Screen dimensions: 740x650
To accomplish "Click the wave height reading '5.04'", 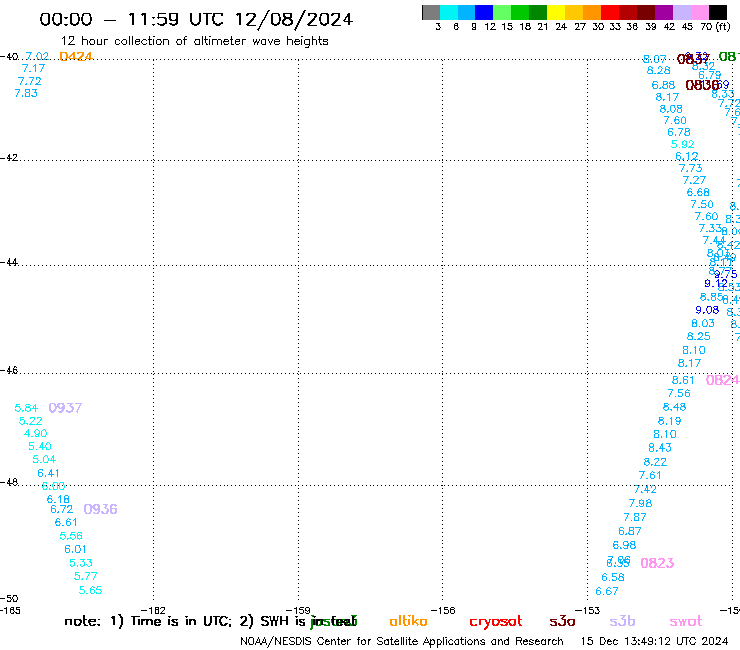I will pyautogui.click(x=44, y=459).
